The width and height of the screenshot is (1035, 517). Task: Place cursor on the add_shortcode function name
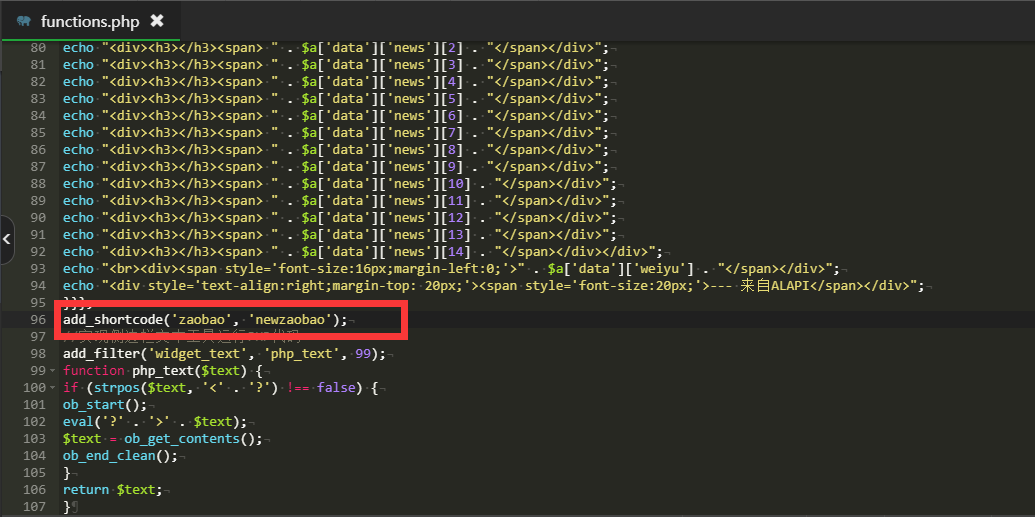coord(110,319)
